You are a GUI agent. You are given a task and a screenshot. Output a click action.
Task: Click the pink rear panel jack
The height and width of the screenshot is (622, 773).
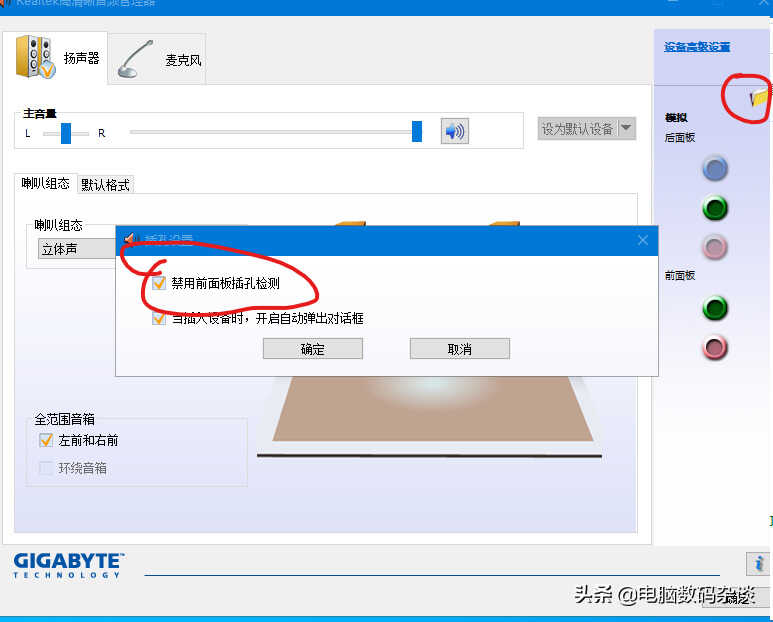715,246
